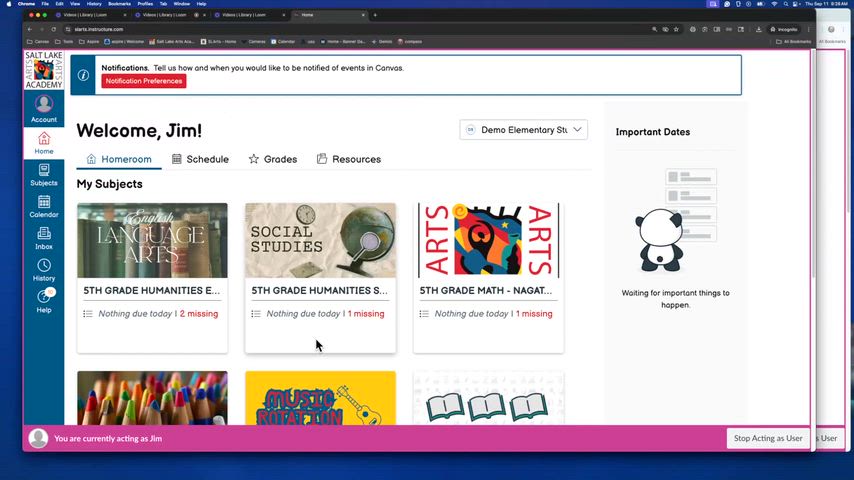
Task: Open the 5th Grade Humanities Social Studies card
Action: (x=320, y=290)
